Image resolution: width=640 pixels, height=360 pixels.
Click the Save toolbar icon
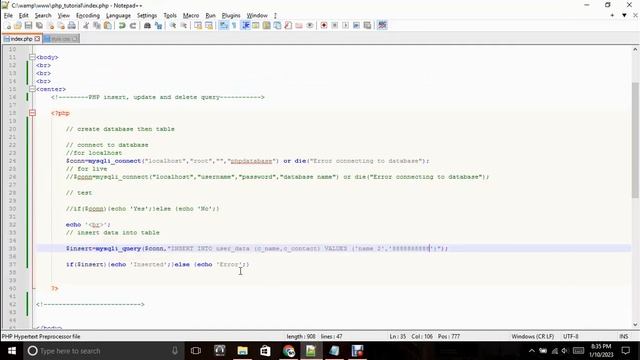coord(29,26)
